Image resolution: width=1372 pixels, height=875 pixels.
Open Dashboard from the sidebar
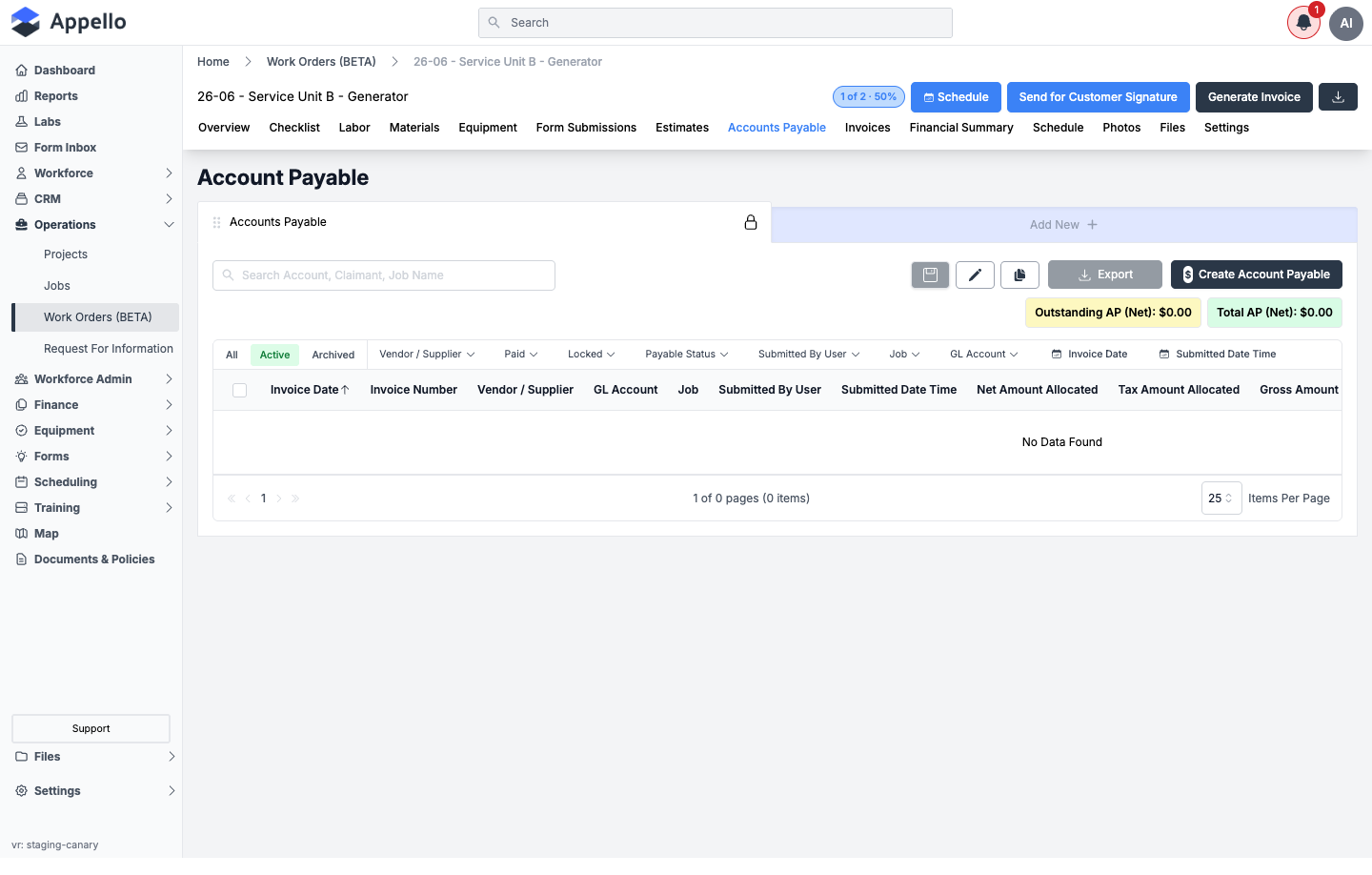(x=65, y=71)
